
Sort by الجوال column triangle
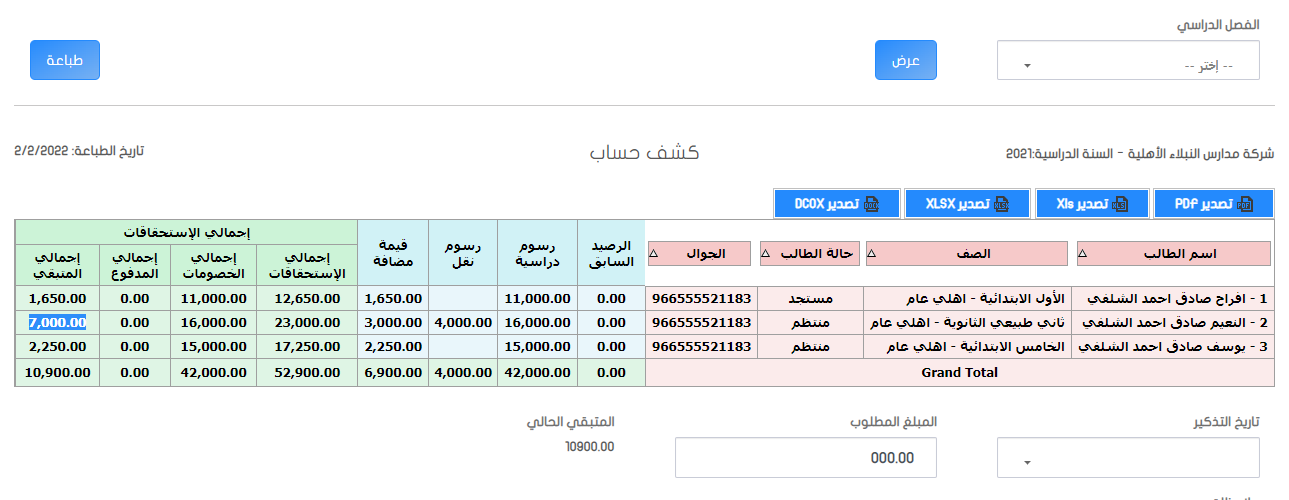point(654,254)
